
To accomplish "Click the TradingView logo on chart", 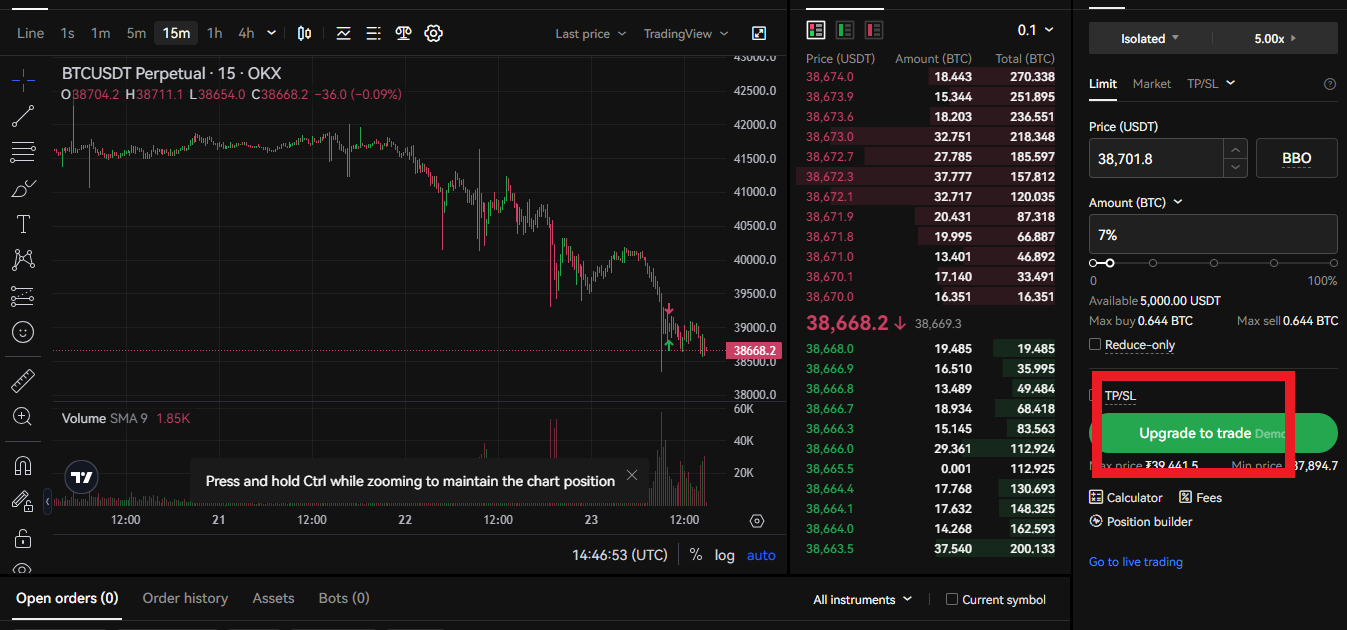I will click(x=83, y=478).
